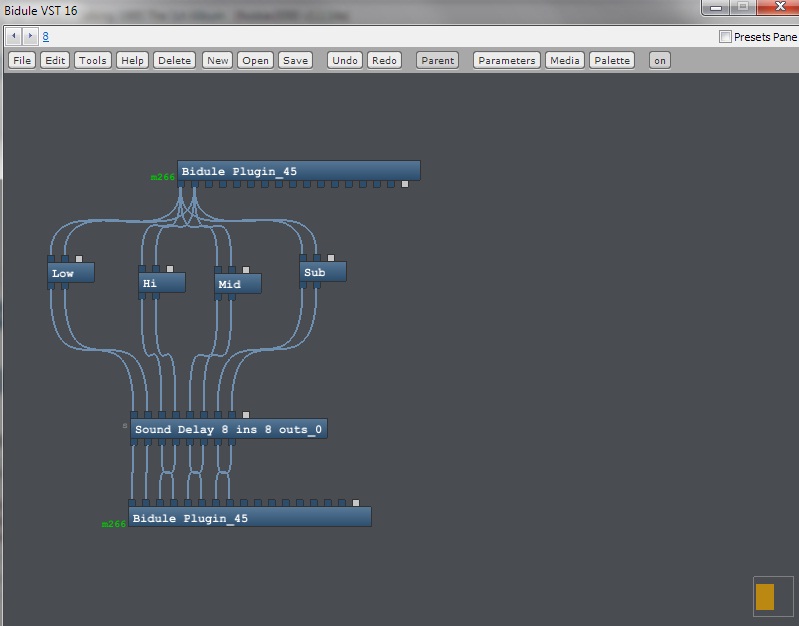Click the forward navigation arrow

click(x=30, y=36)
